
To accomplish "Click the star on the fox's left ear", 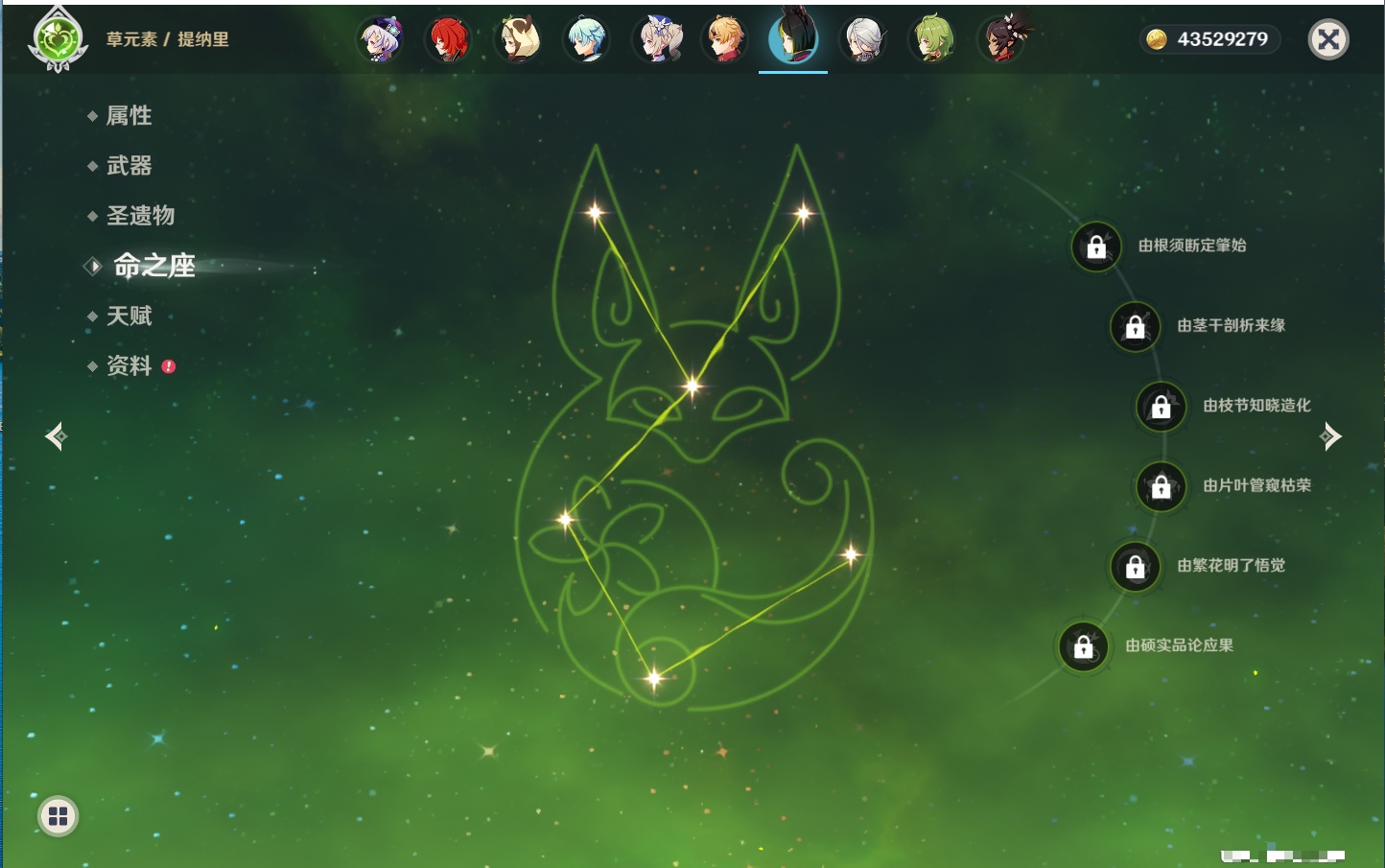I will 596,212.
